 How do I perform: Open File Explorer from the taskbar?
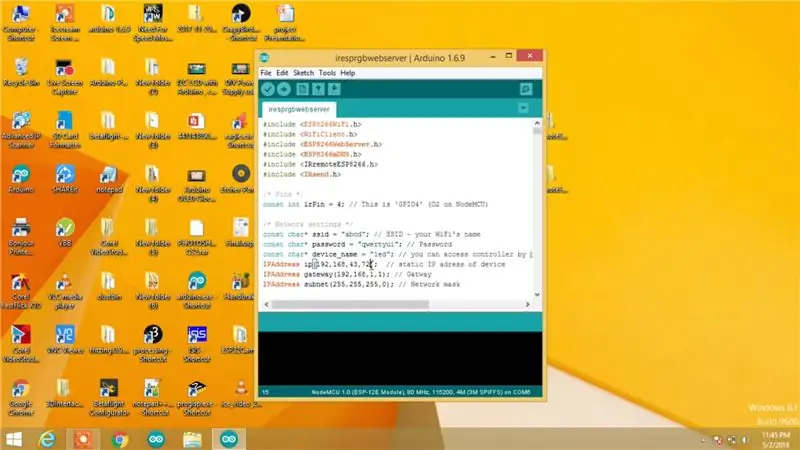tap(192, 439)
